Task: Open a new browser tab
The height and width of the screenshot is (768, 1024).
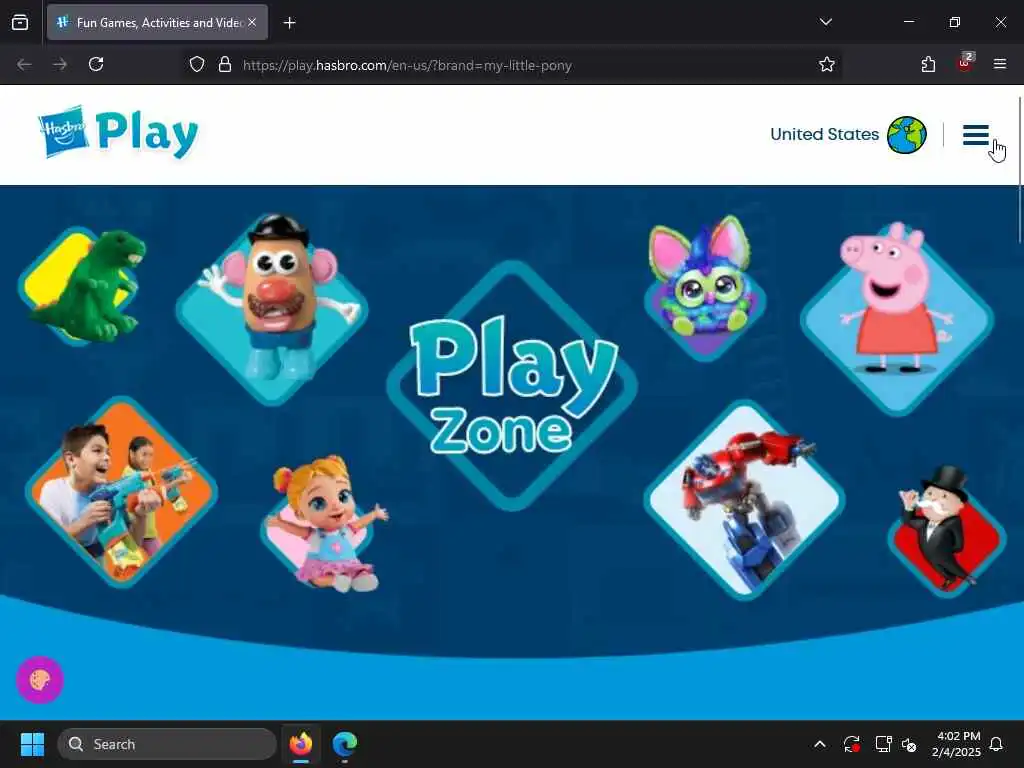Action: pos(289,23)
